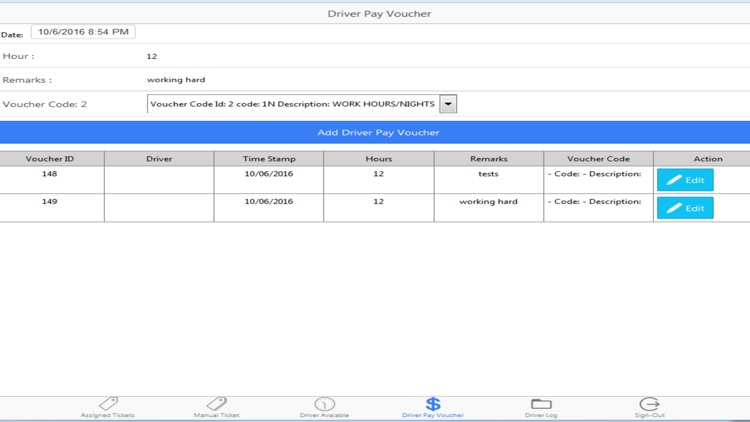The width and height of the screenshot is (750, 422).
Task: Open the Assigned Tickets tag icon
Action: point(108,404)
